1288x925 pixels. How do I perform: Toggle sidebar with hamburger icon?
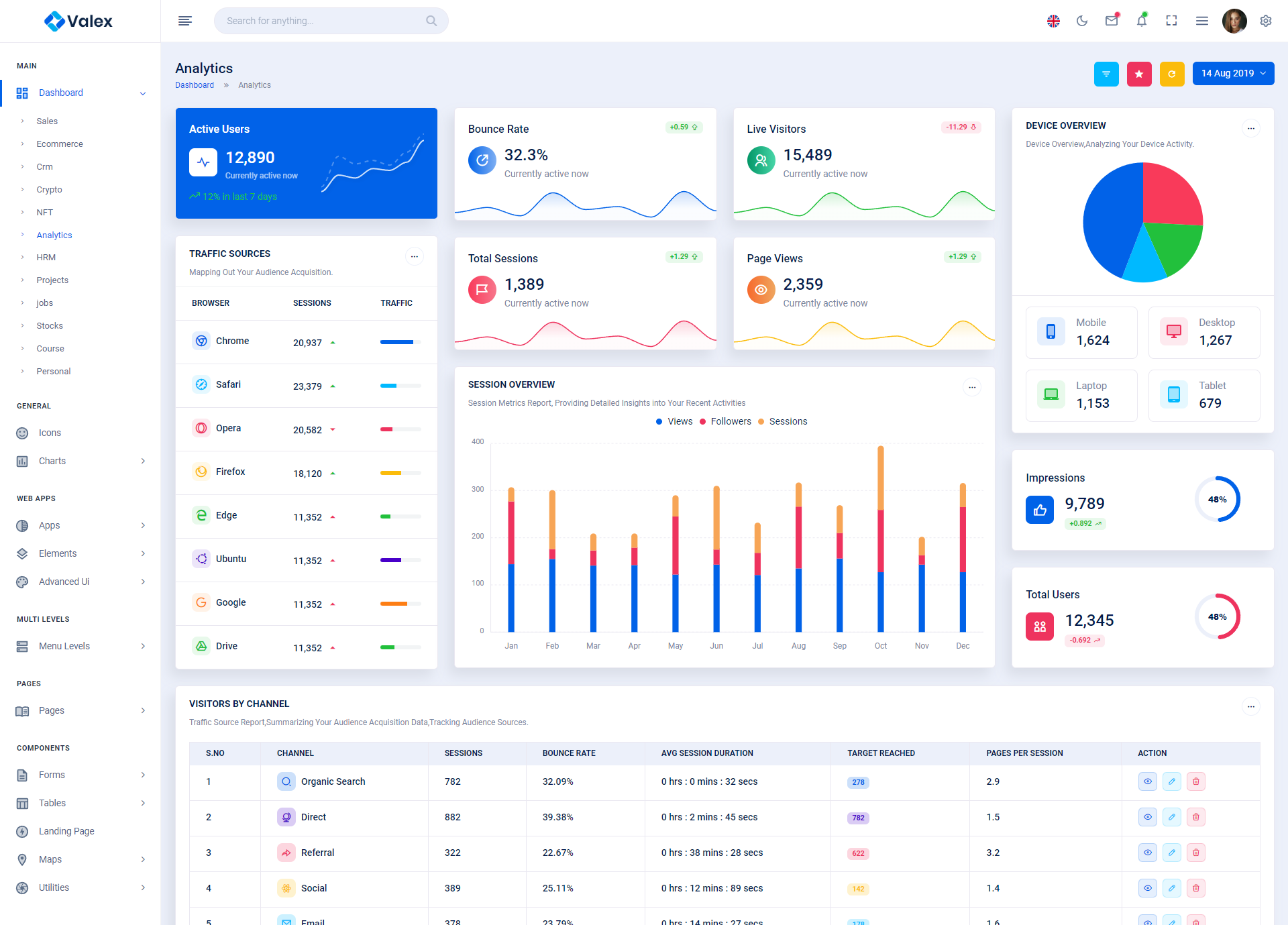tap(185, 21)
